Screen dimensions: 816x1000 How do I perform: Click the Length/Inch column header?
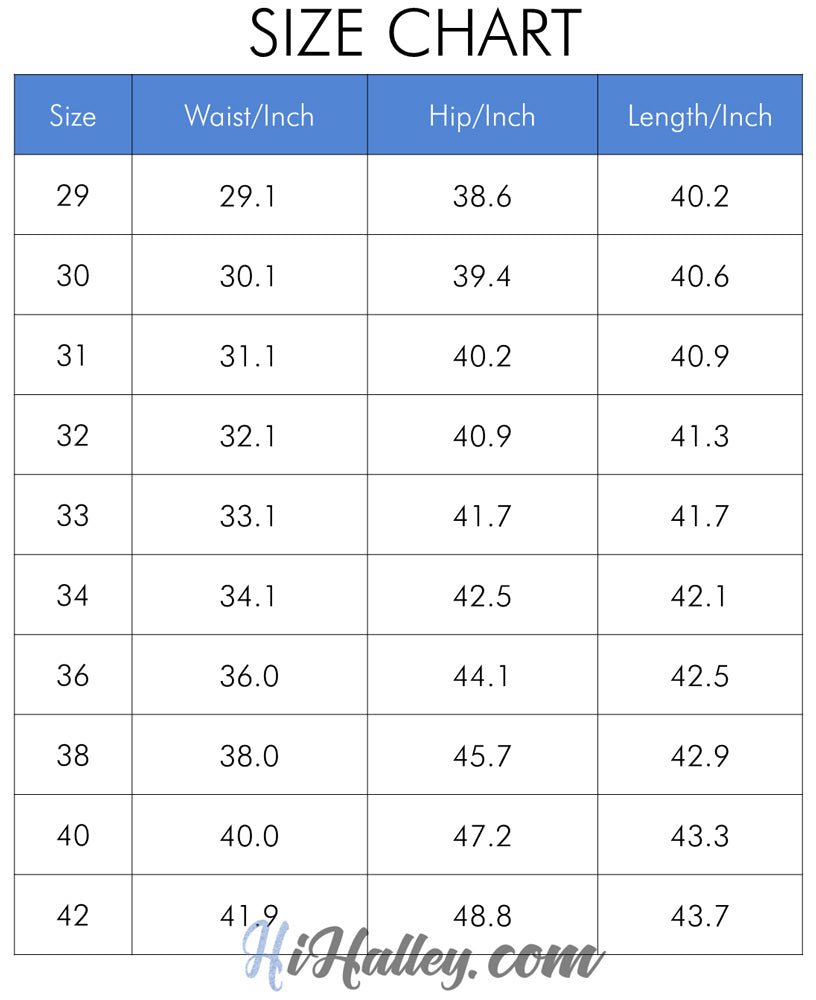[700, 116]
